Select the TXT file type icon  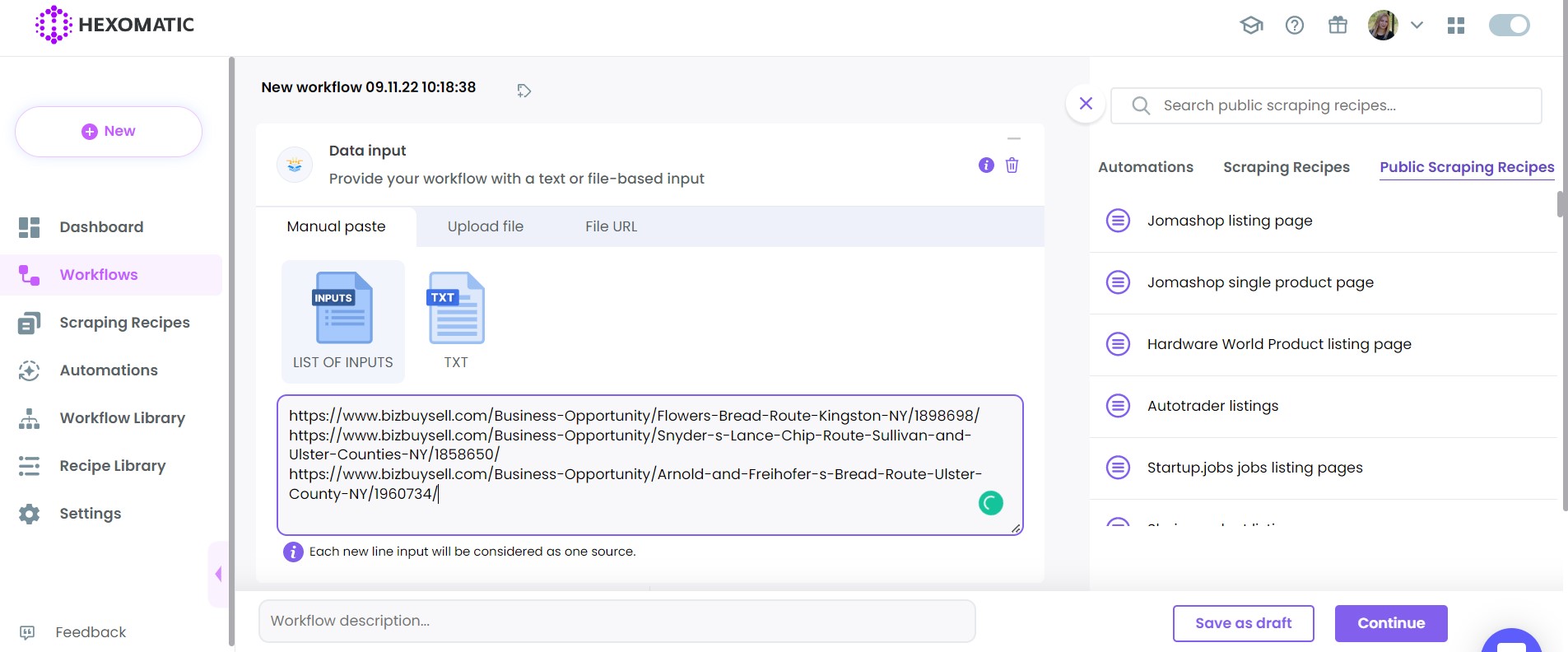pyautogui.click(x=456, y=319)
